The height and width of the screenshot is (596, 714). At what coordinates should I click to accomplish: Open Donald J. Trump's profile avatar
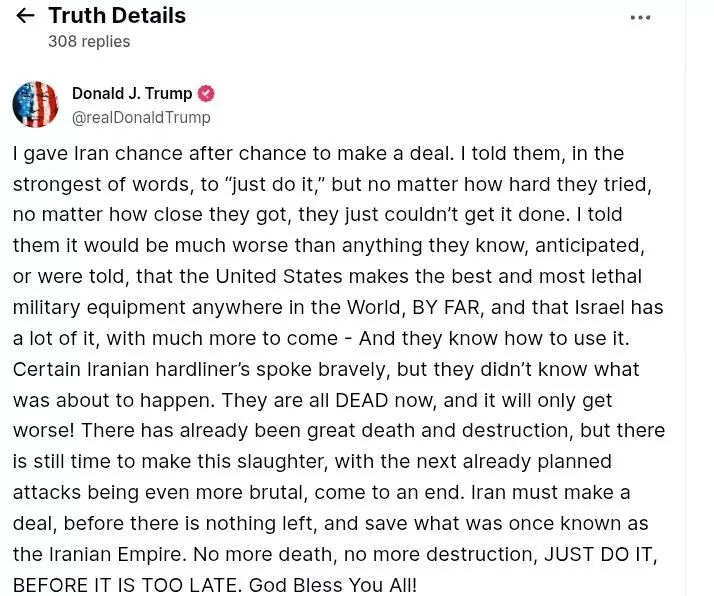tap(35, 105)
